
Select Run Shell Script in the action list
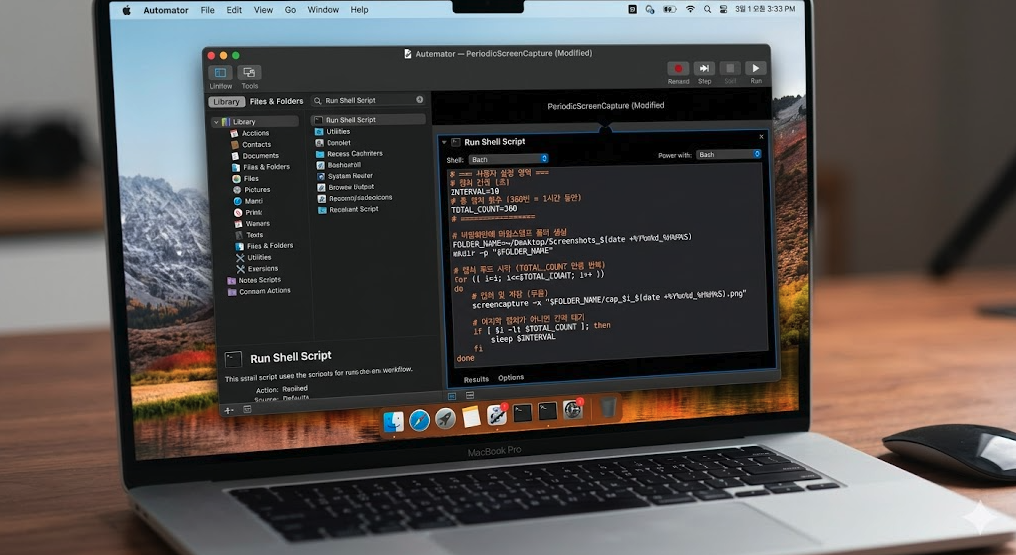pos(369,120)
